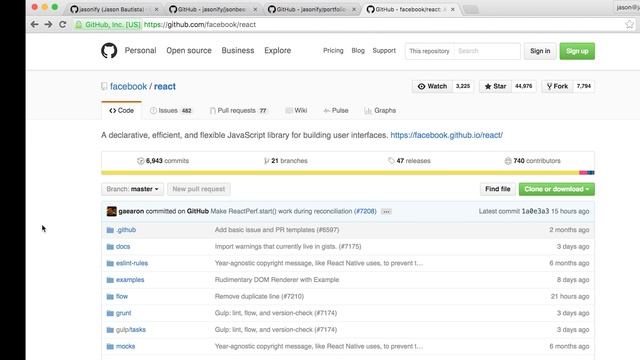640x360 pixels.
Task: Open the react repository name link
Action: (165, 87)
